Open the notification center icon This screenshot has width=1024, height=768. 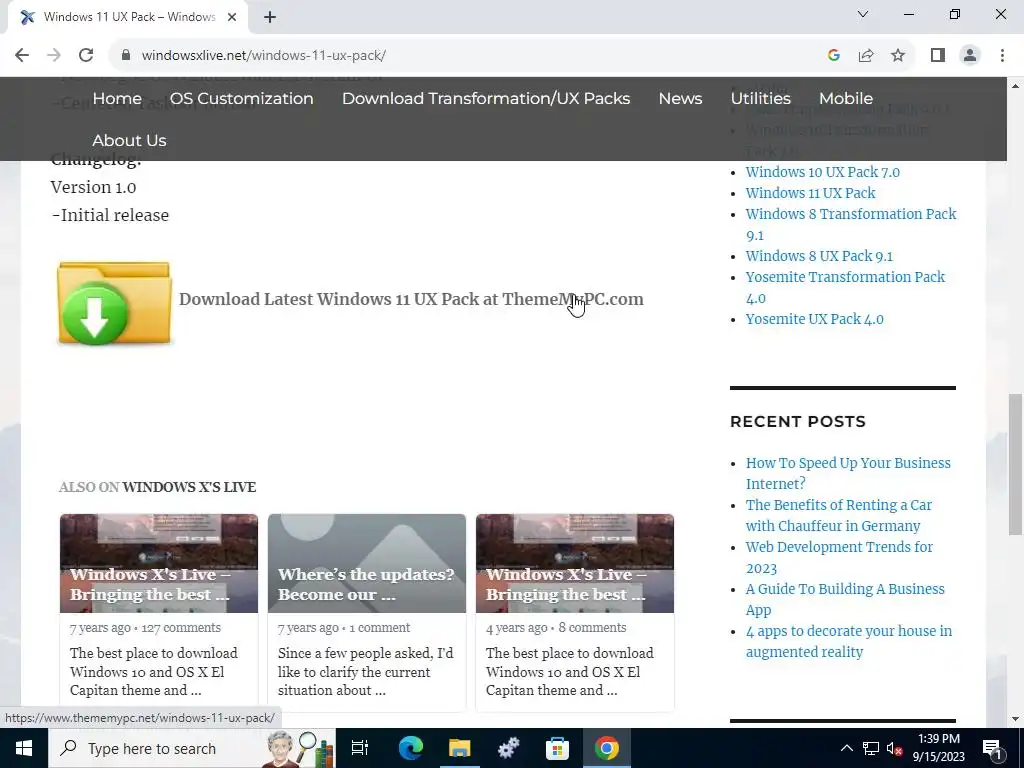tap(992, 748)
